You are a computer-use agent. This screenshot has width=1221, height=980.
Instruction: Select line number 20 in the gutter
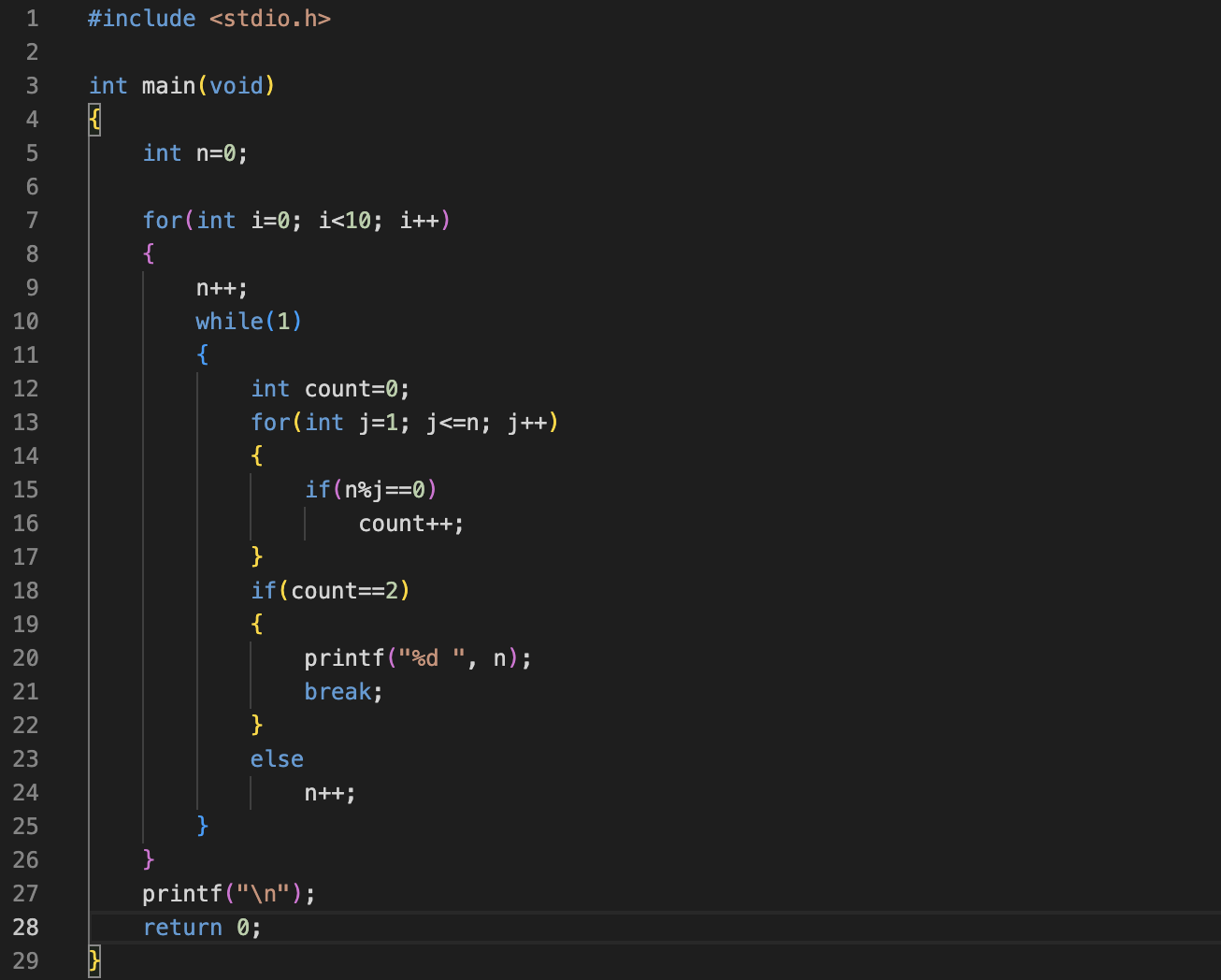point(26,658)
